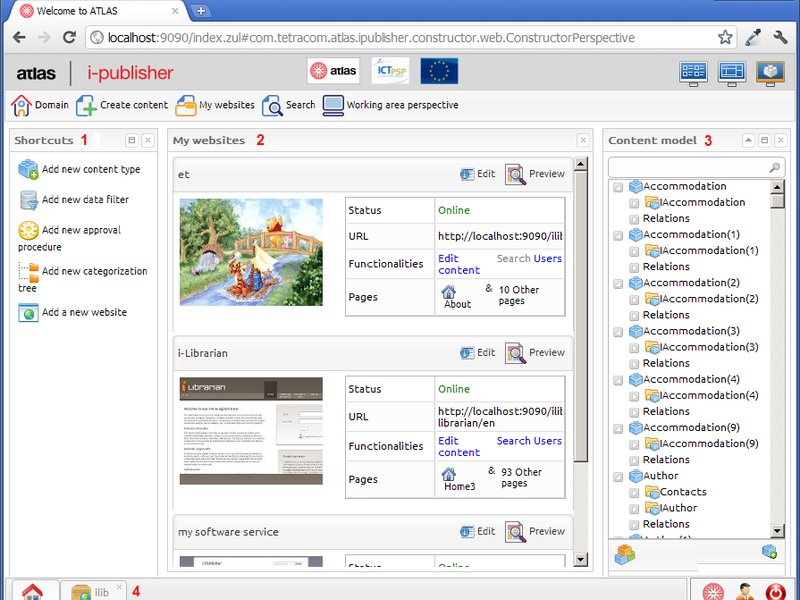
Task: Expand the IAccommodation(2) node
Action: point(634,300)
